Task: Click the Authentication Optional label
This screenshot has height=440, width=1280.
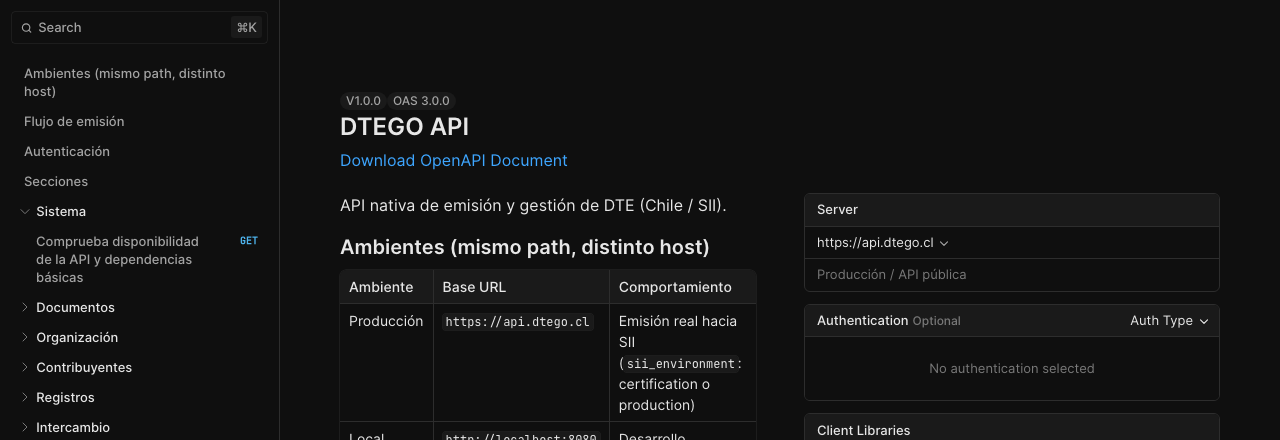Action: tap(888, 321)
